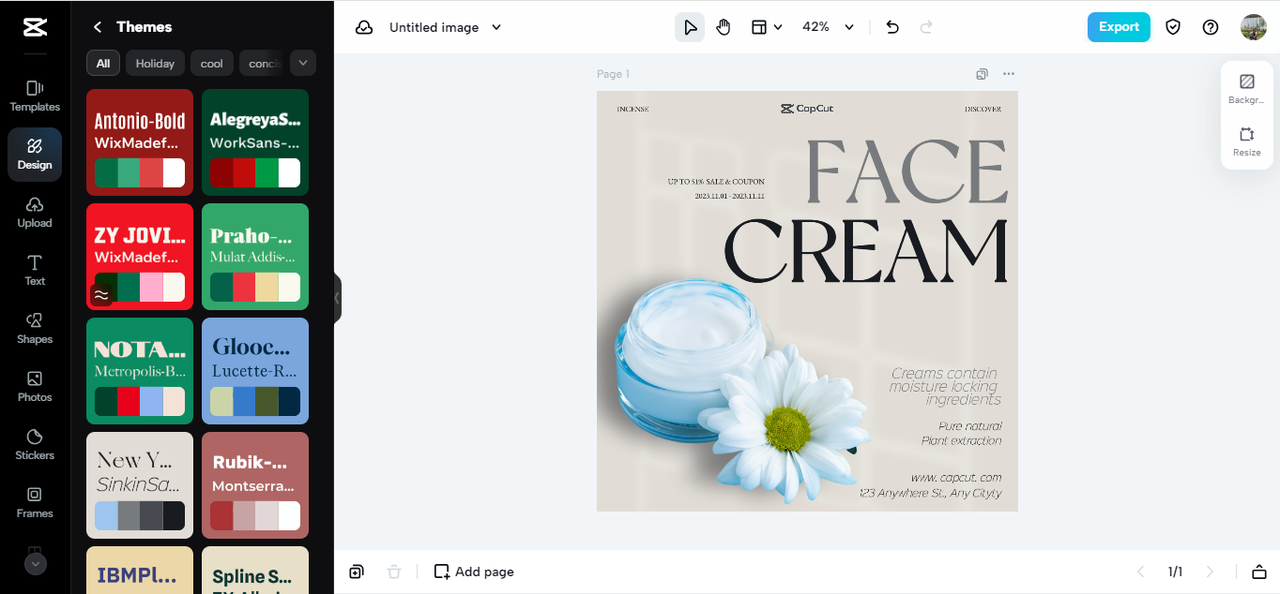Expand the pages panel icon
Screen dimensions: 1280x594
[x=1259, y=572]
